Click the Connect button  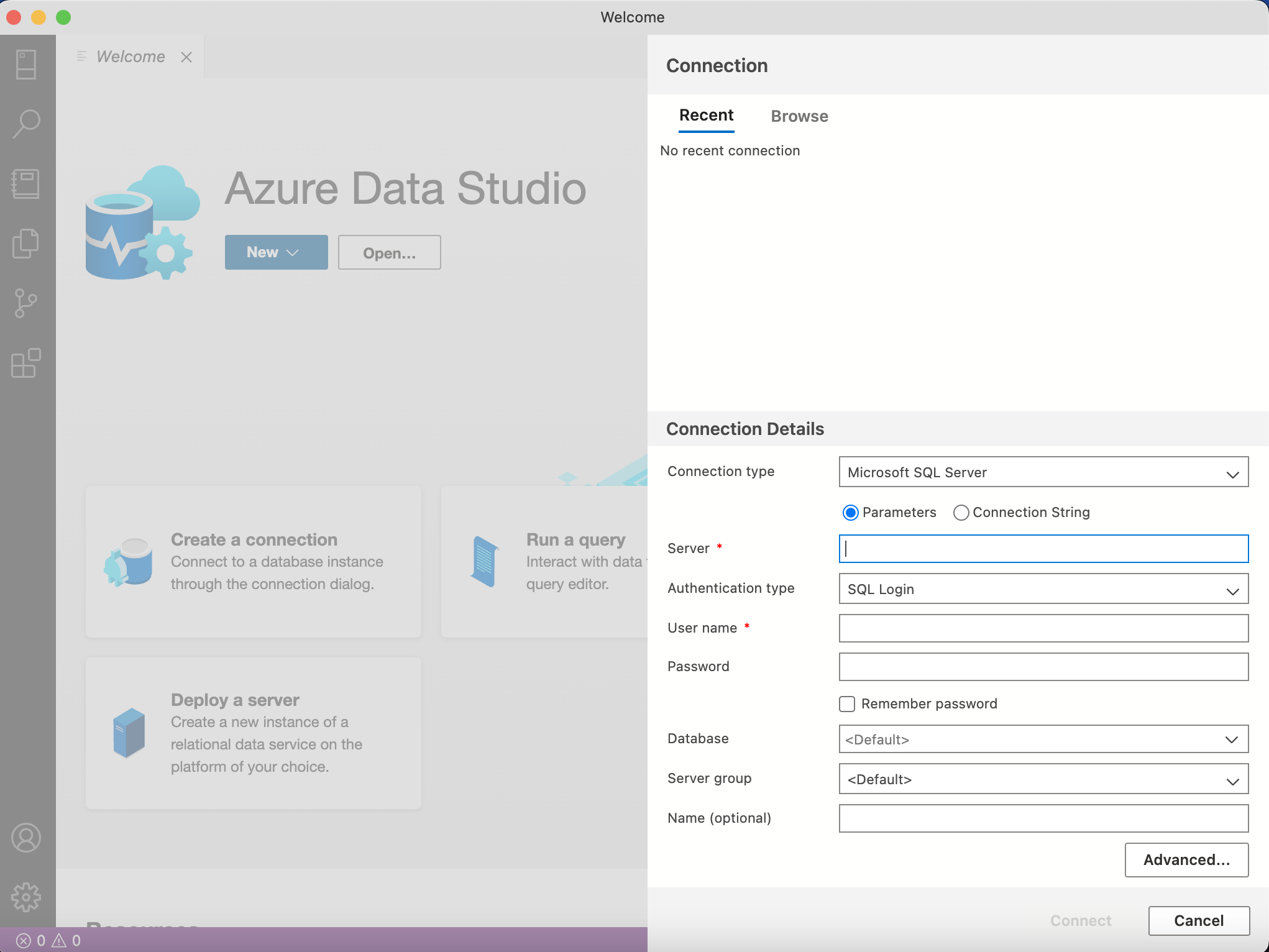(x=1081, y=921)
